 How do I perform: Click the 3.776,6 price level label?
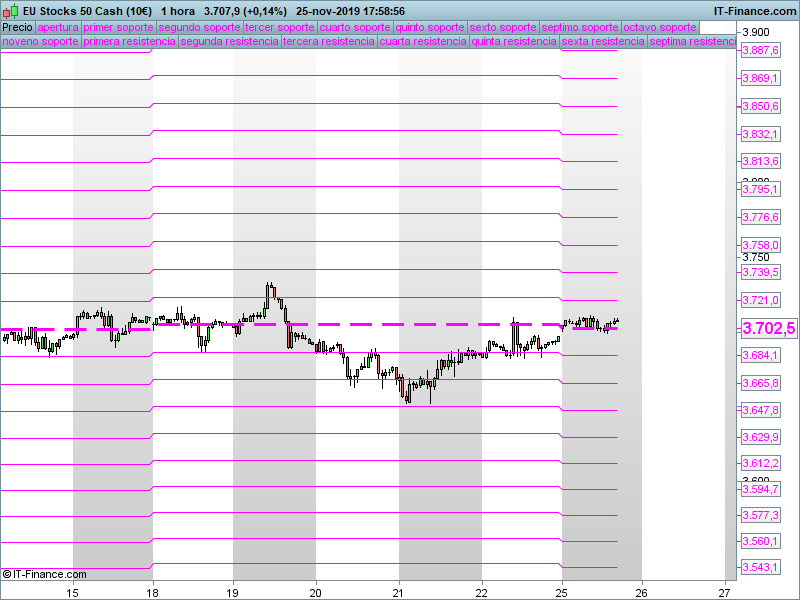(x=760, y=217)
